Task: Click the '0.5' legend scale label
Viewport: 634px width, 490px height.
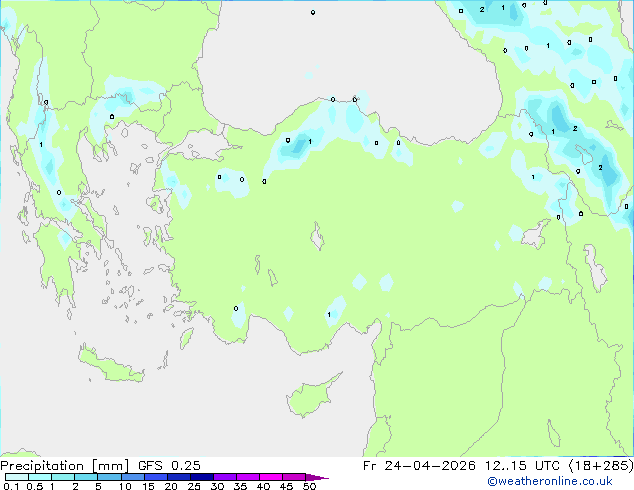Action: (x=35, y=486)
